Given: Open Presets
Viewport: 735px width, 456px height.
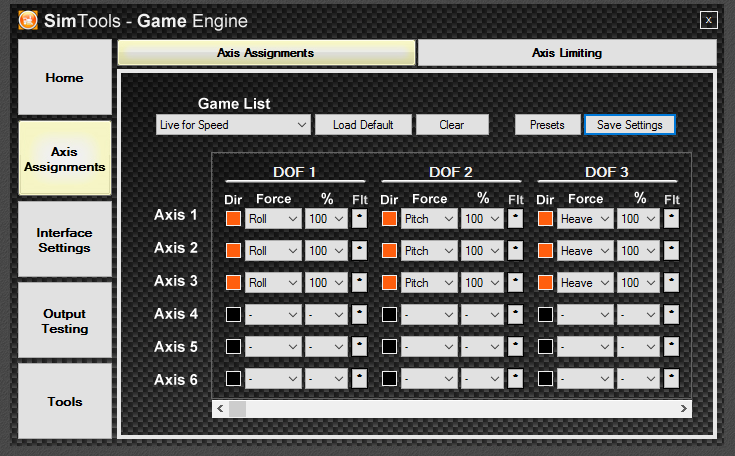Looking at the screenshot, I should (547, 125).
